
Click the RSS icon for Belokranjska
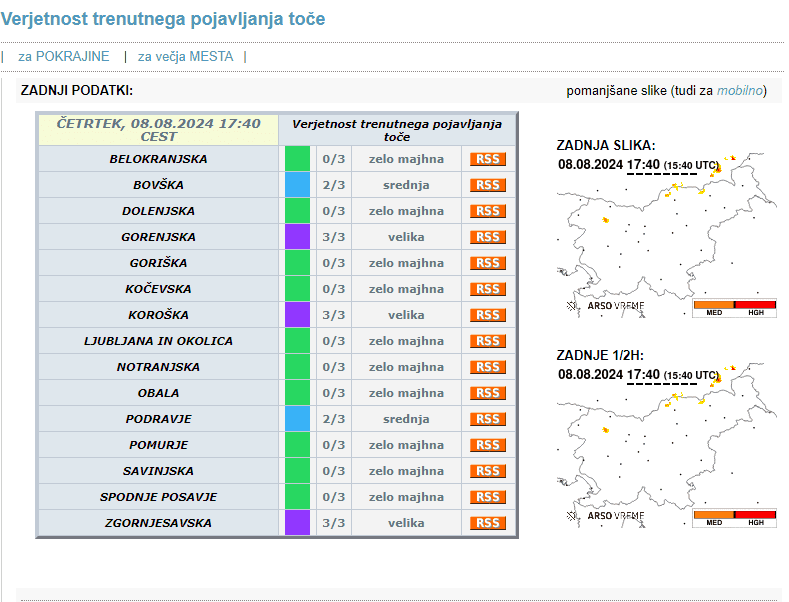pos(488,159)
